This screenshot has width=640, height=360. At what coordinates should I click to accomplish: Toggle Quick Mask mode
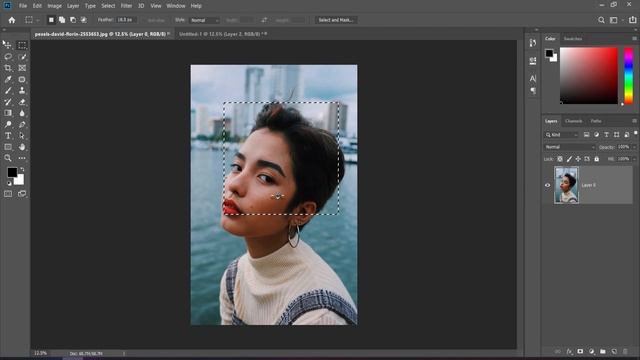point(8,194)
